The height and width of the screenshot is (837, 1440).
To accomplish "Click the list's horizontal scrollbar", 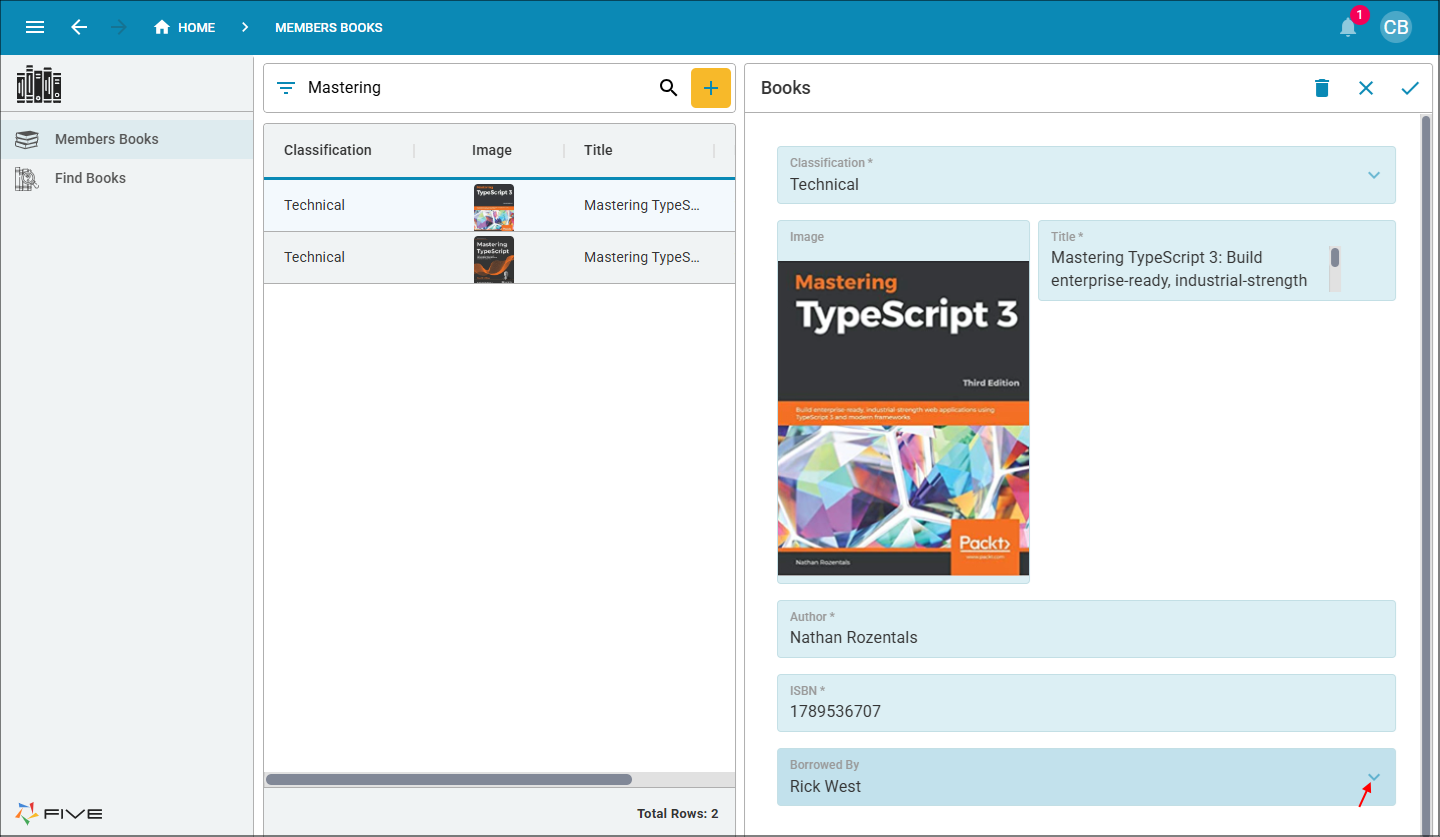I will [x=449, y=779].
